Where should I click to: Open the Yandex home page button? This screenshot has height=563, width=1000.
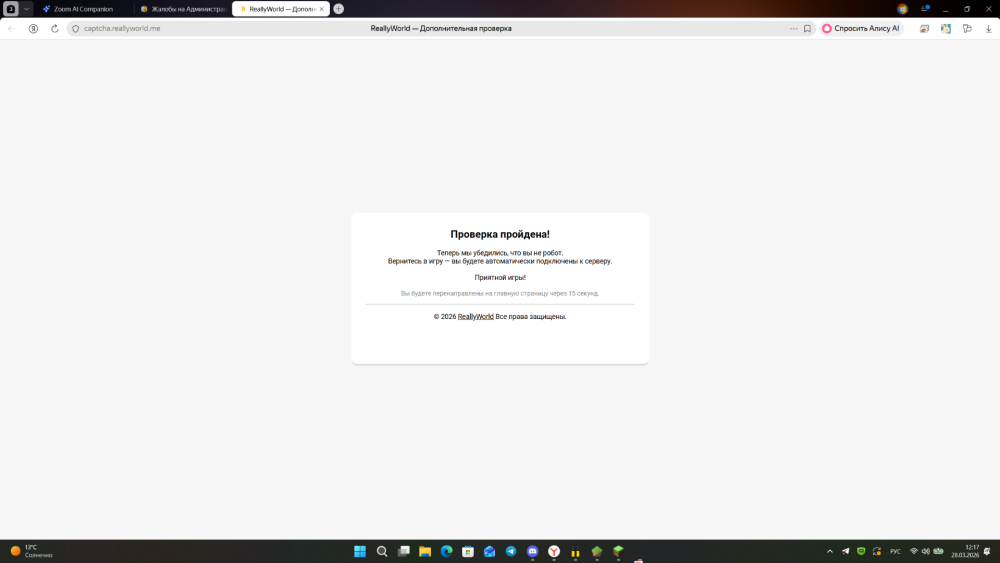33,29
